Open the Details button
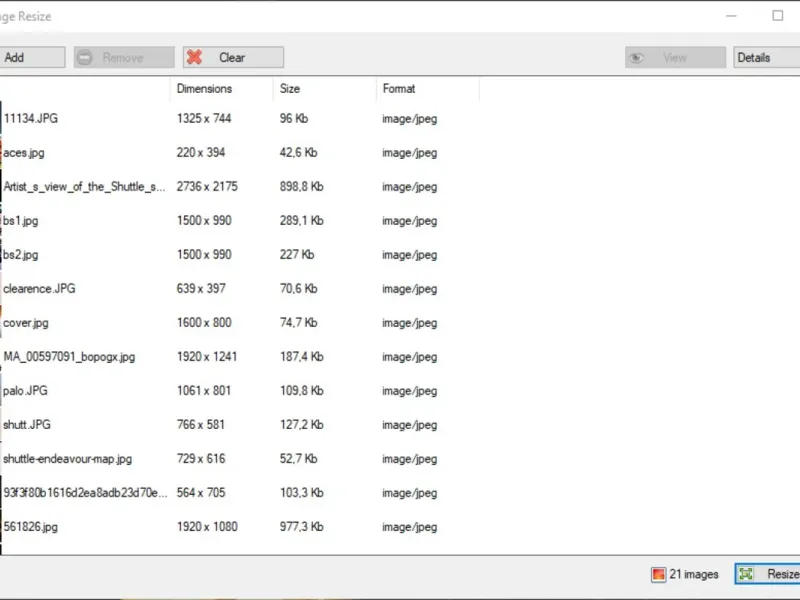The image size is (800, 600). tap(766, 57)
